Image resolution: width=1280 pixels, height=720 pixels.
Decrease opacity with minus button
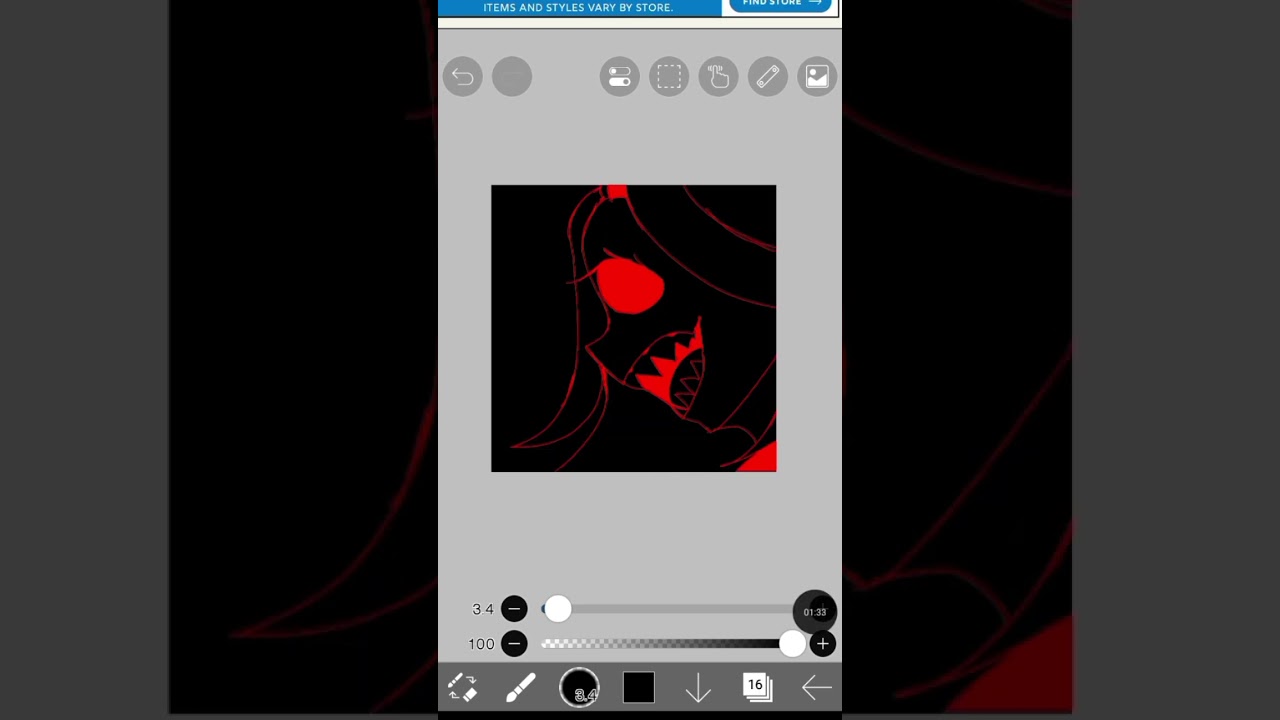pos(514,644)
